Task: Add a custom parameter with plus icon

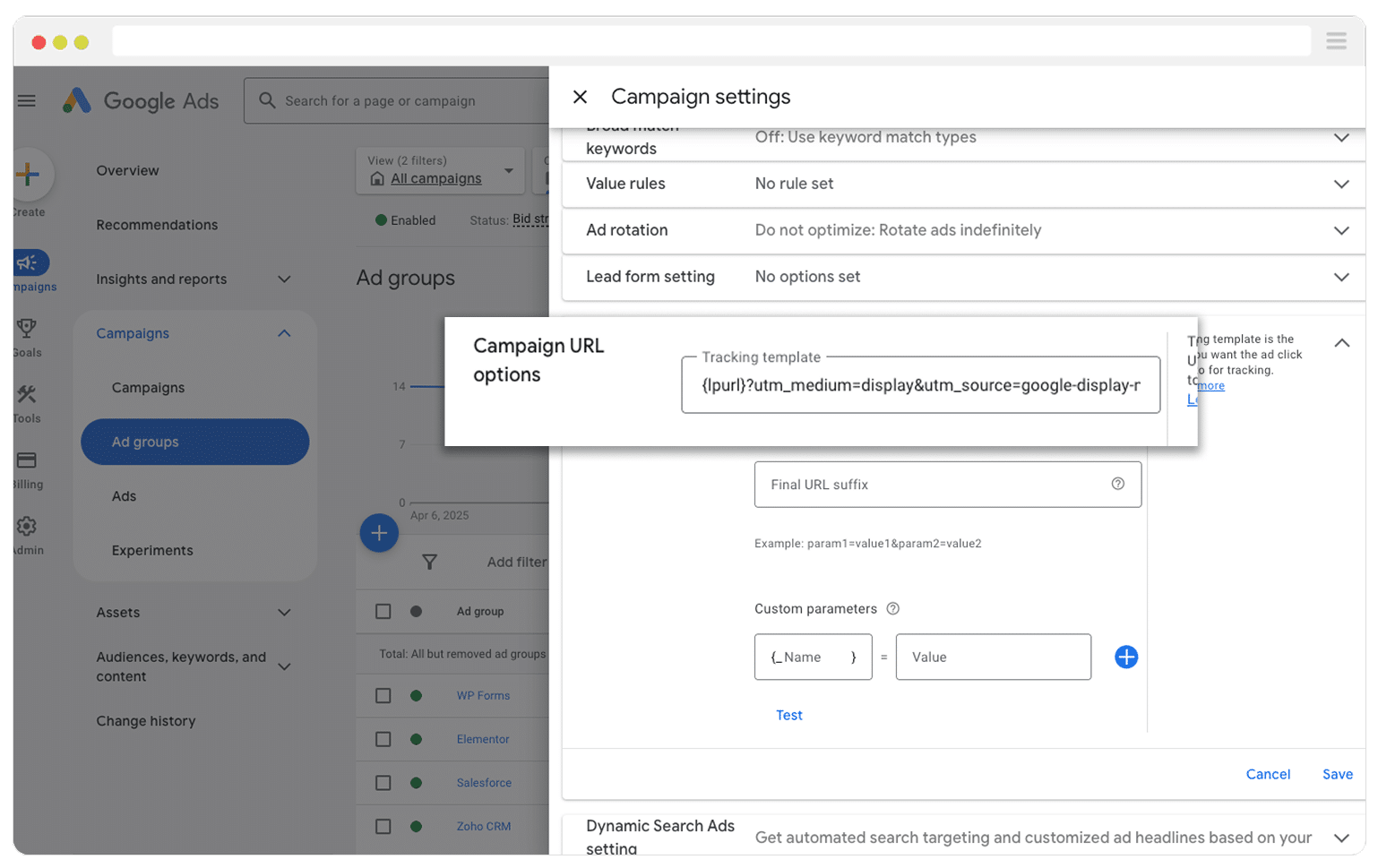Action: 1126,657
